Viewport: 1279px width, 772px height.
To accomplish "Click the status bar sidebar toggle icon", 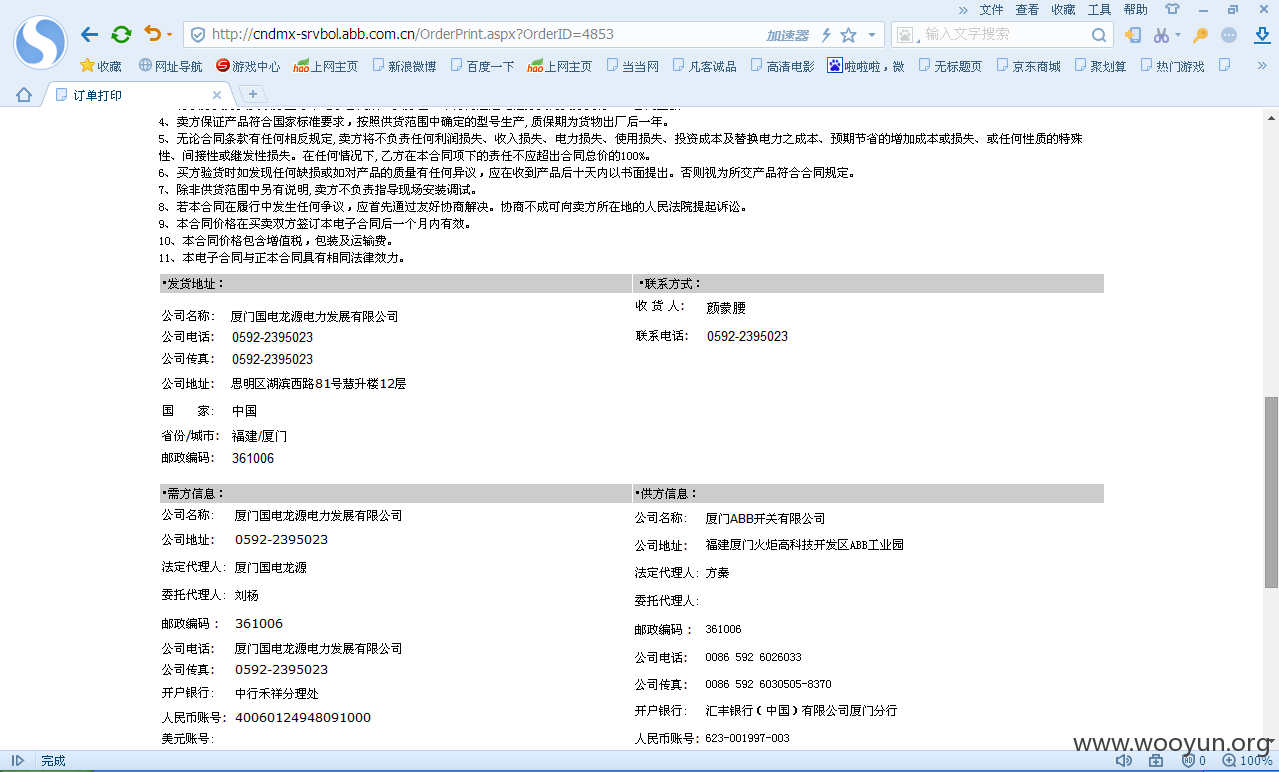I will [18, 761].
